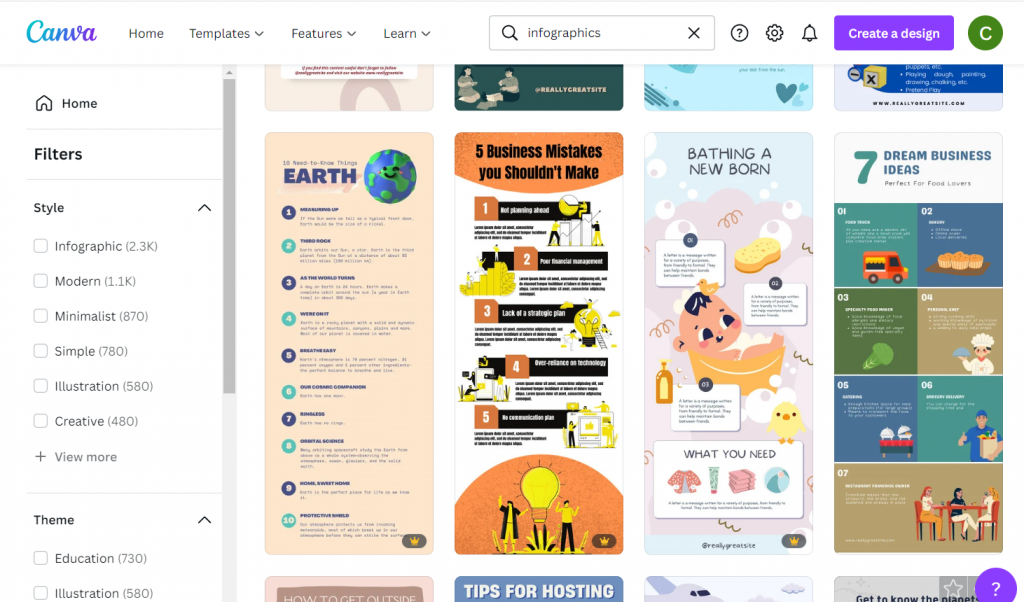
Task: Click the sidebar scroll up arrow
Action: pyautogui.click(x=229, y=72)
